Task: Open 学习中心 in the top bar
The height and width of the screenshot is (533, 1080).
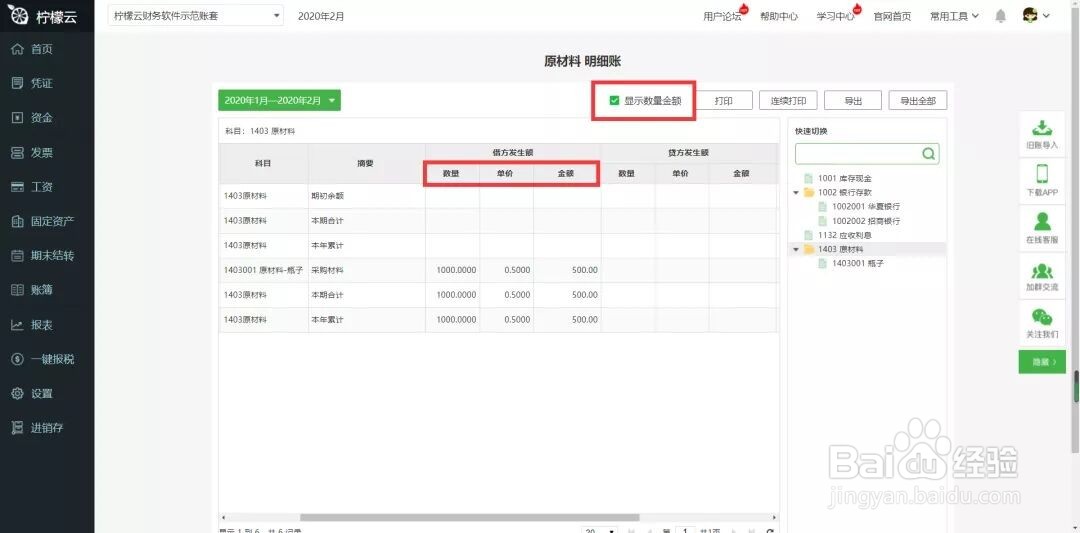Action: (x=835, y=16)
